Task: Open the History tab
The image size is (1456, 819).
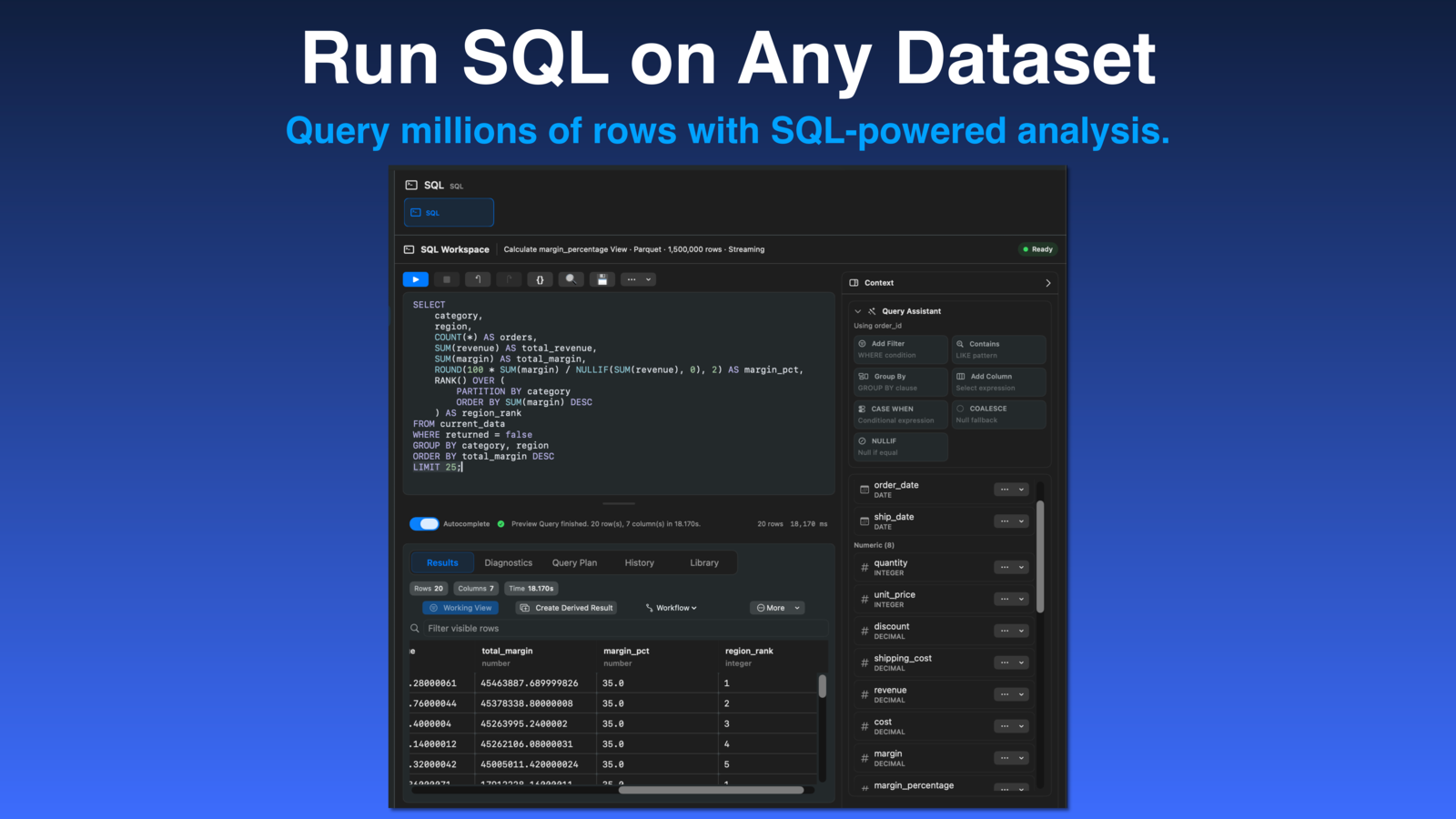Action: (639, 562)
